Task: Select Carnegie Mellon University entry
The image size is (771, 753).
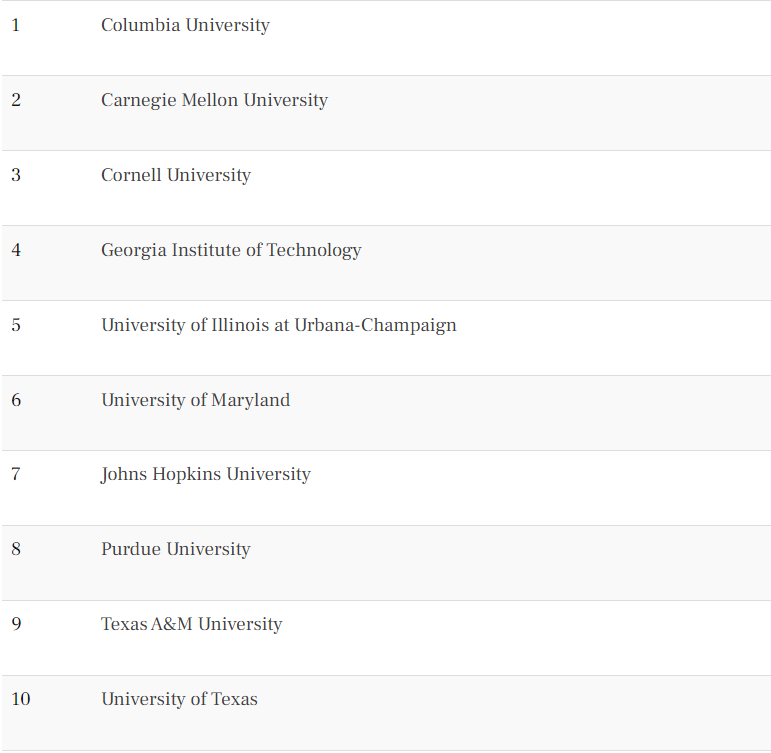Action: point(214,100)
